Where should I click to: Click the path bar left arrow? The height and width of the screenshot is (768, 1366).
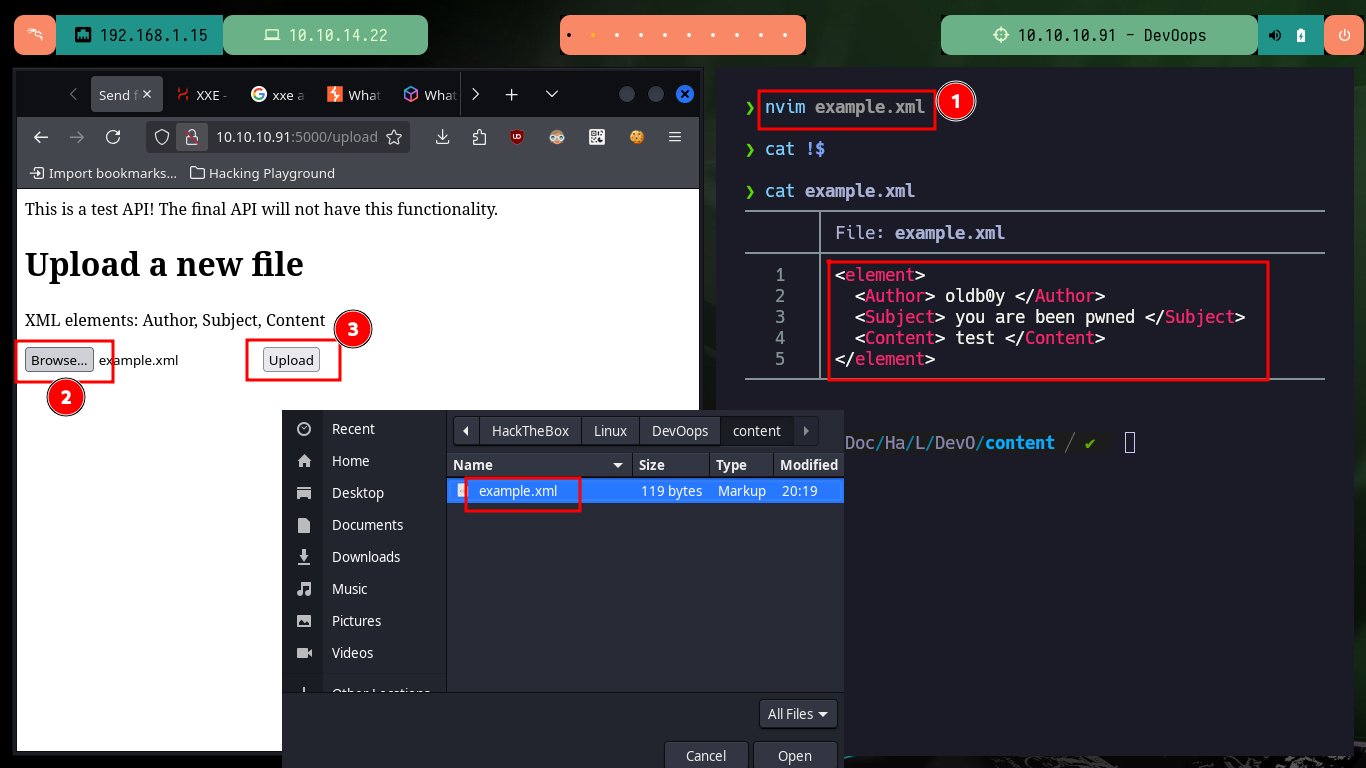(x=466, y=431)
